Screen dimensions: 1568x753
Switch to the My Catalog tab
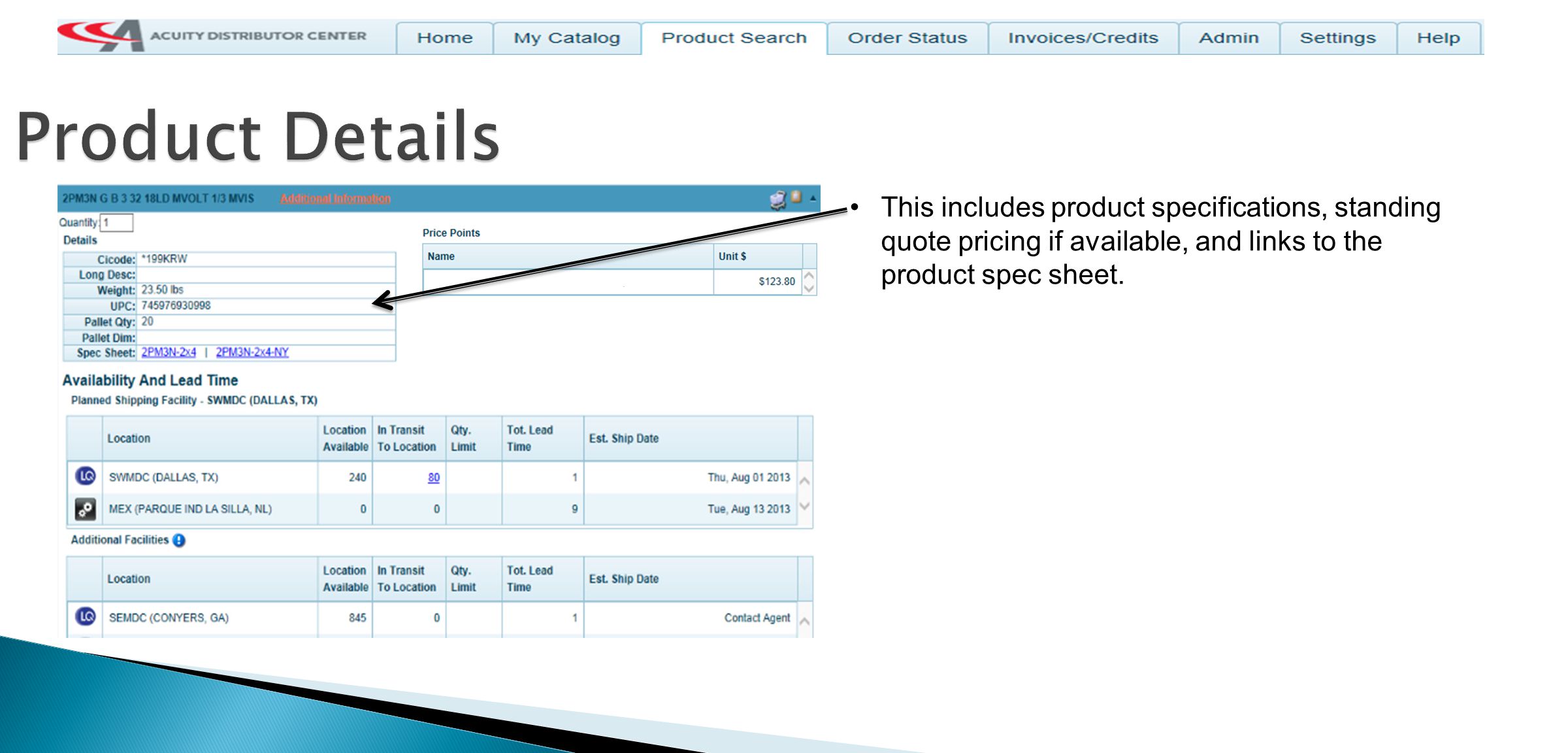(566, 38)
